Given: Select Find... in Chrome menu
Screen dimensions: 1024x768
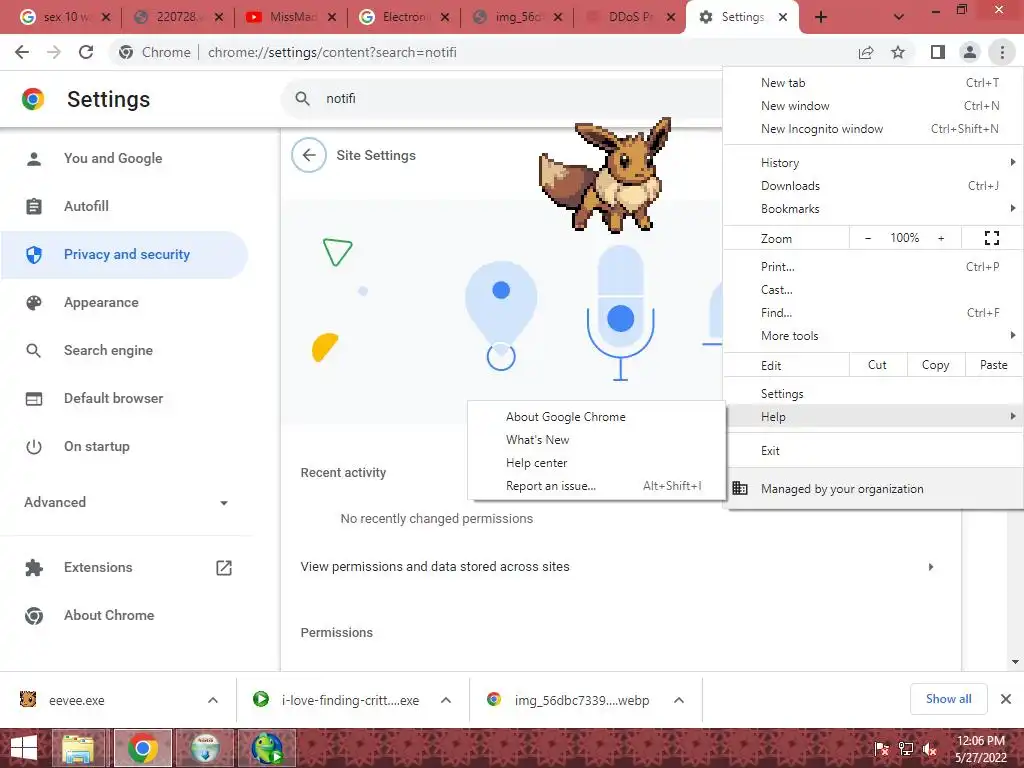Looking at the screenshot, I should [874, 313].
